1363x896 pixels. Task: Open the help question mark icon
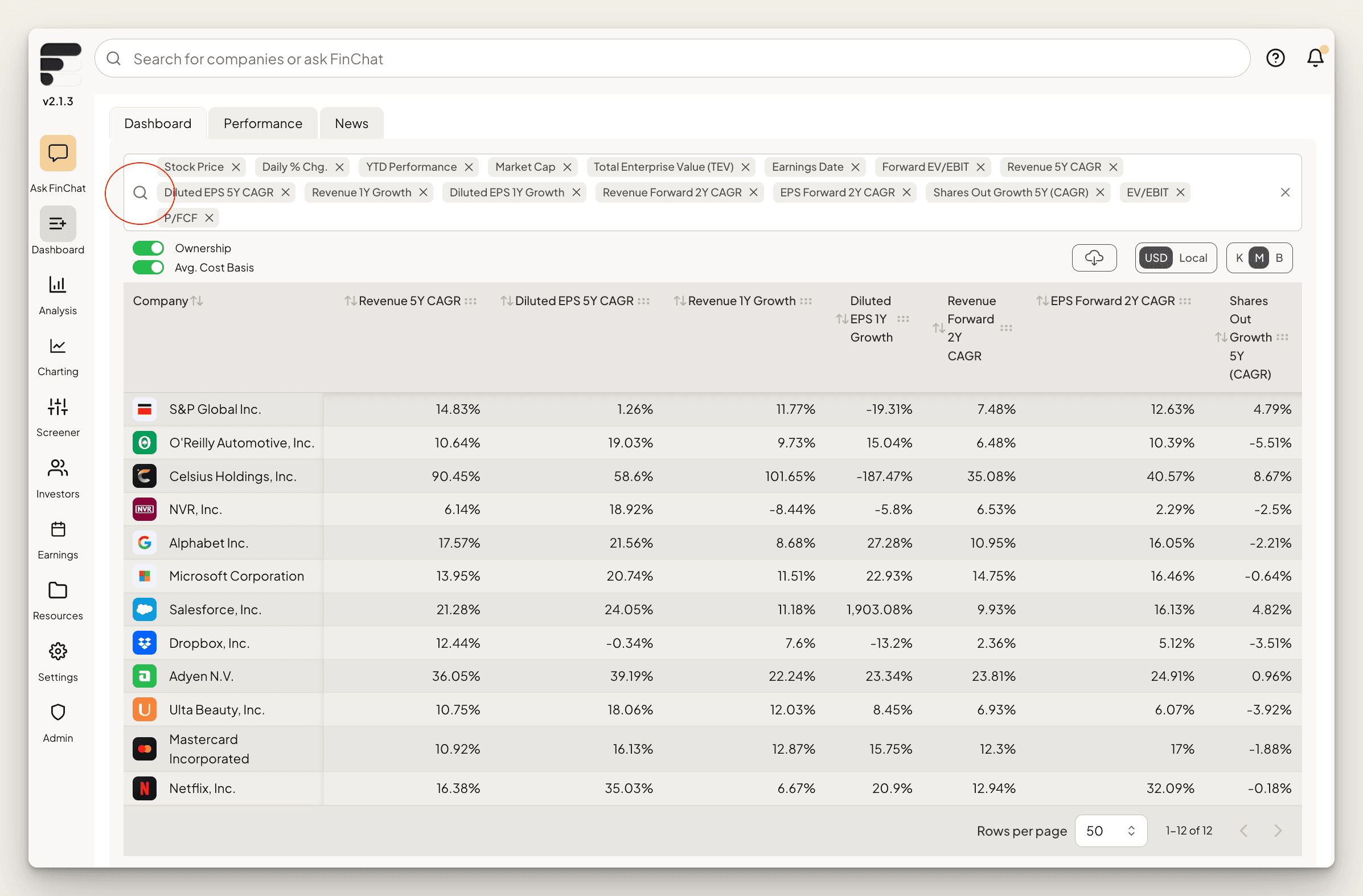click(1275, 58)
